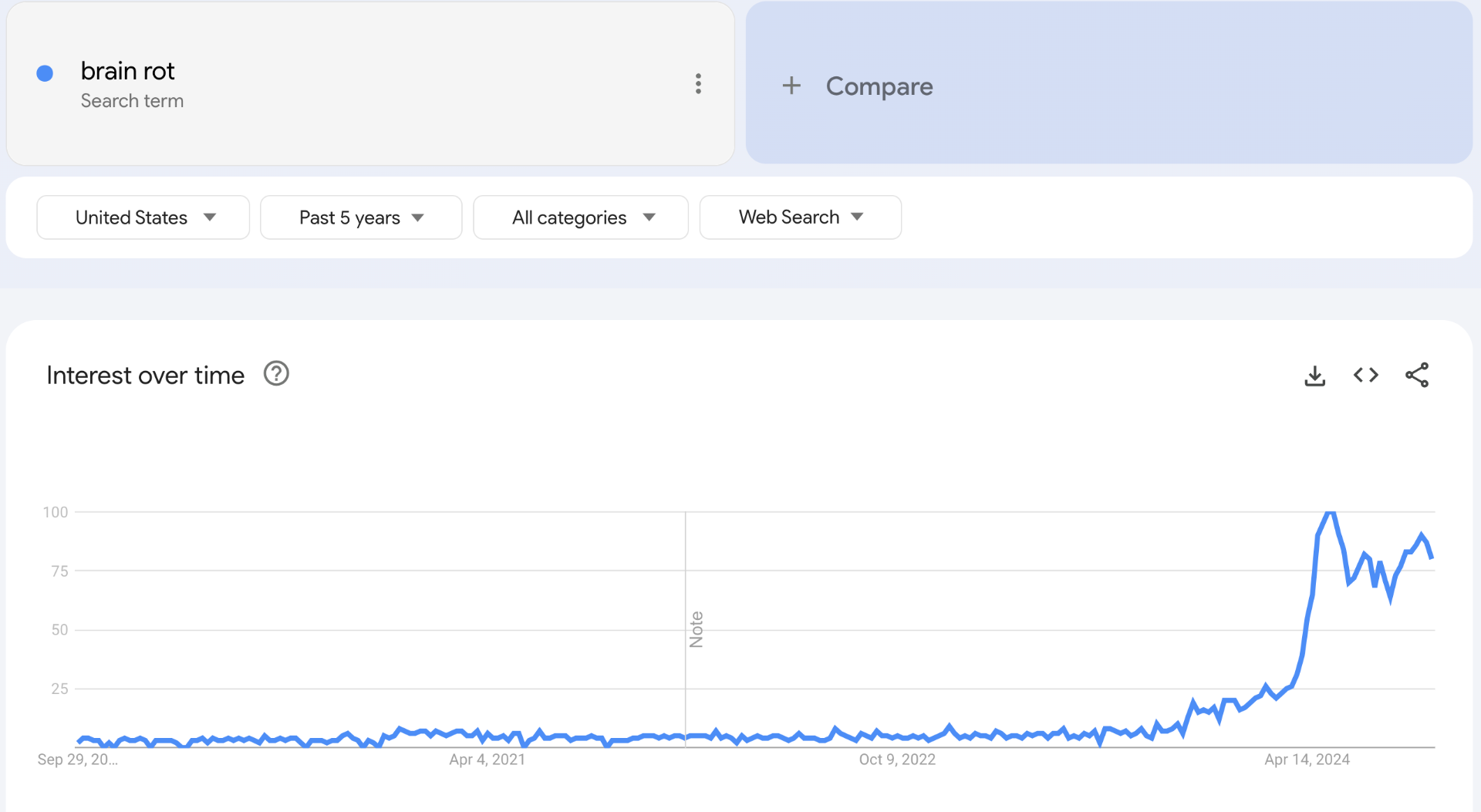Viewport: 1481px width, 812px height.
Task: Click the Search term subtitle text
Action: [x=132, y=101]
